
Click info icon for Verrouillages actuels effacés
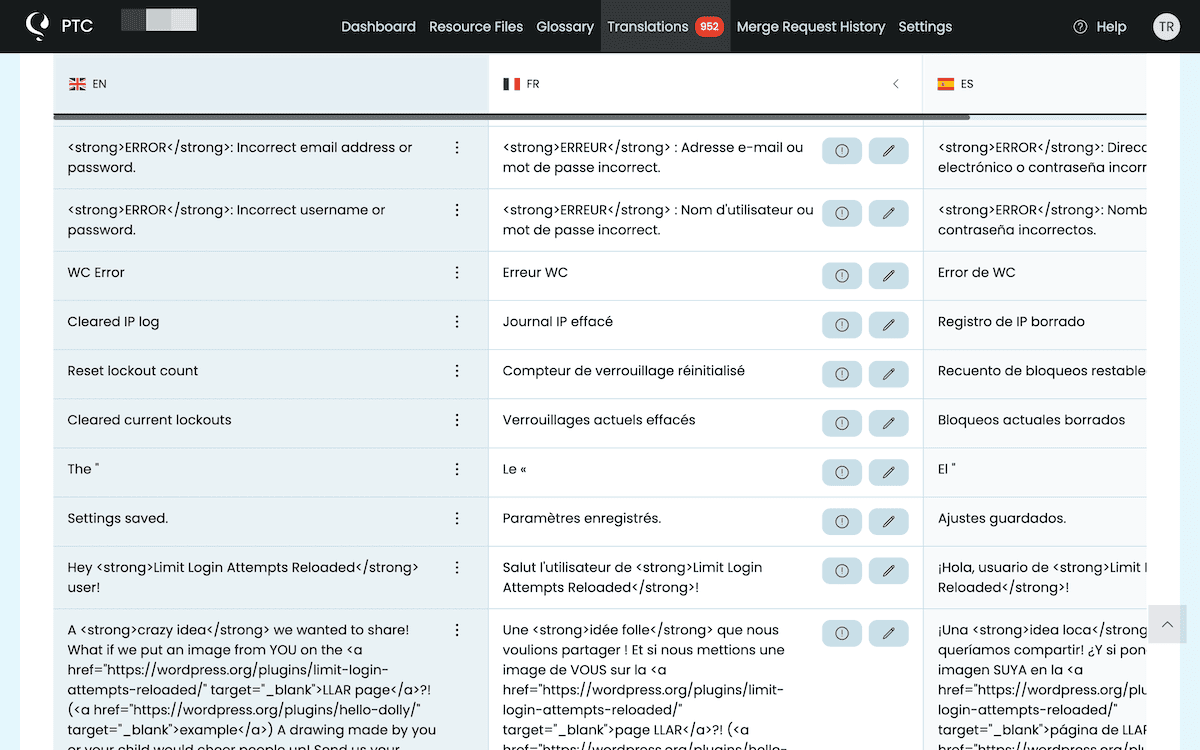click(x=842, y=423)
